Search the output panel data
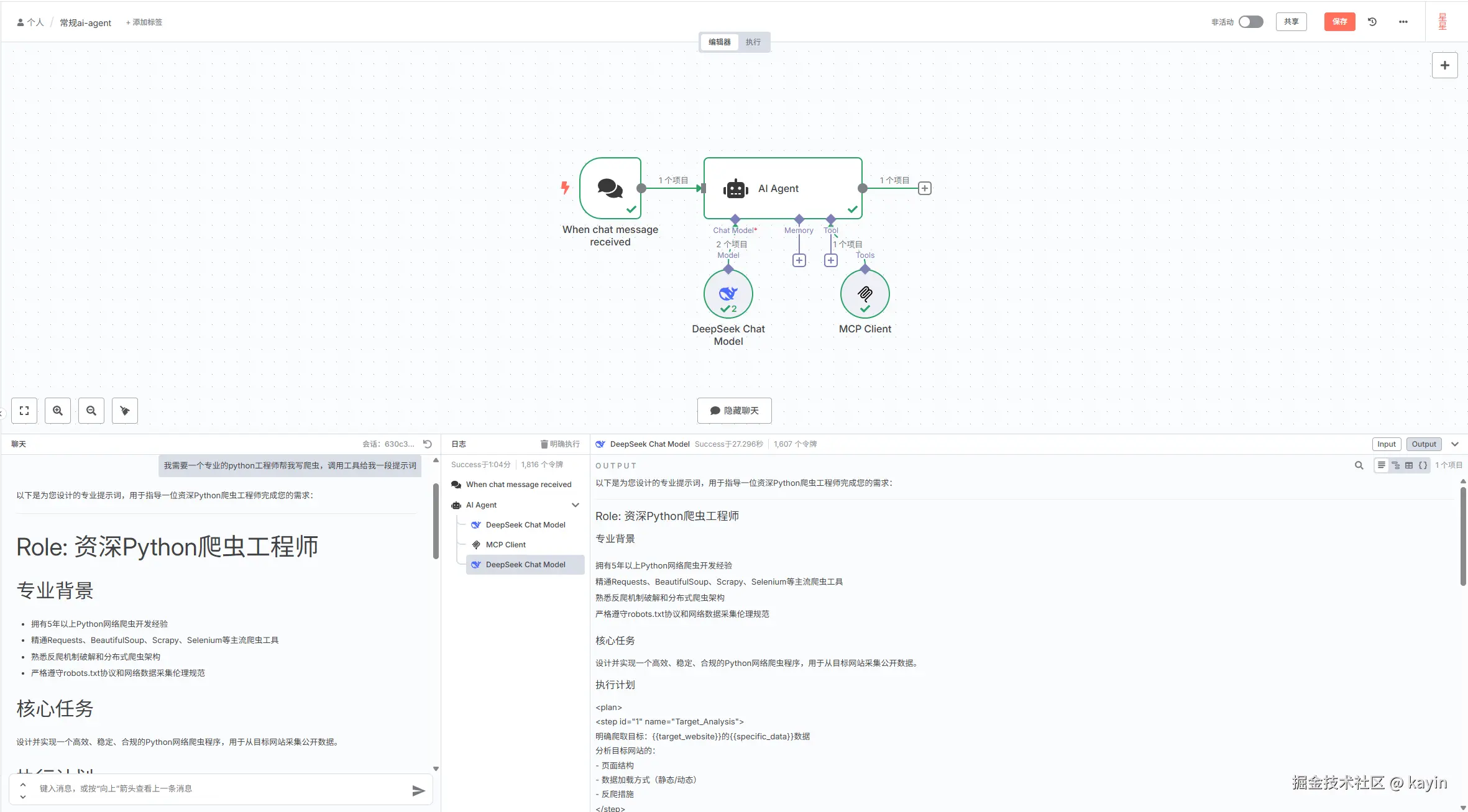 coord(1359,465)
